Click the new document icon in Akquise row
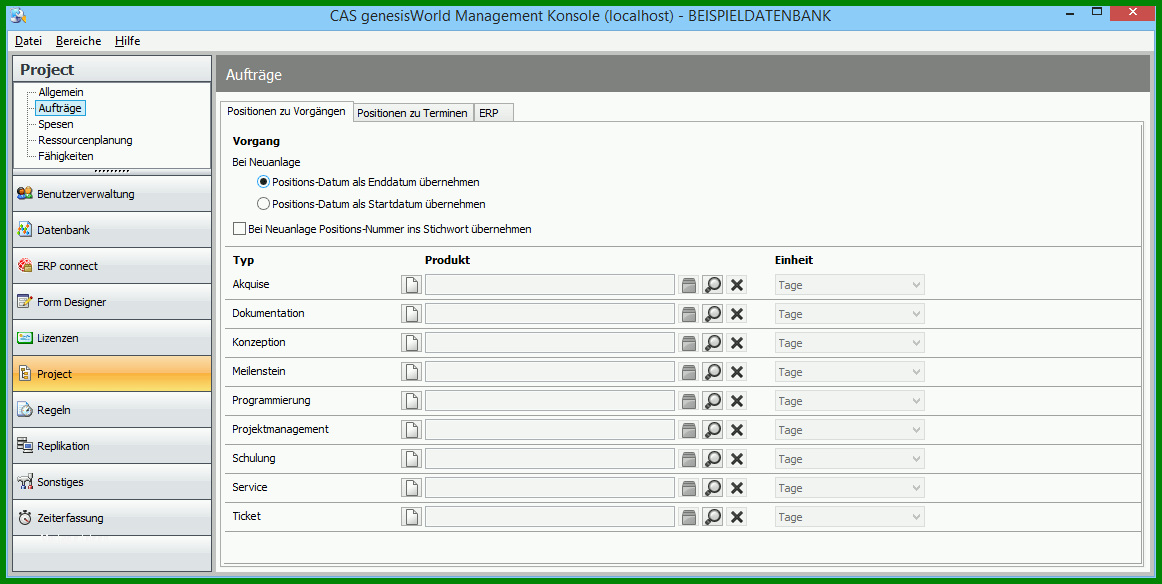The height and width of the screenshot is (584, 1162). coord(411,285)
